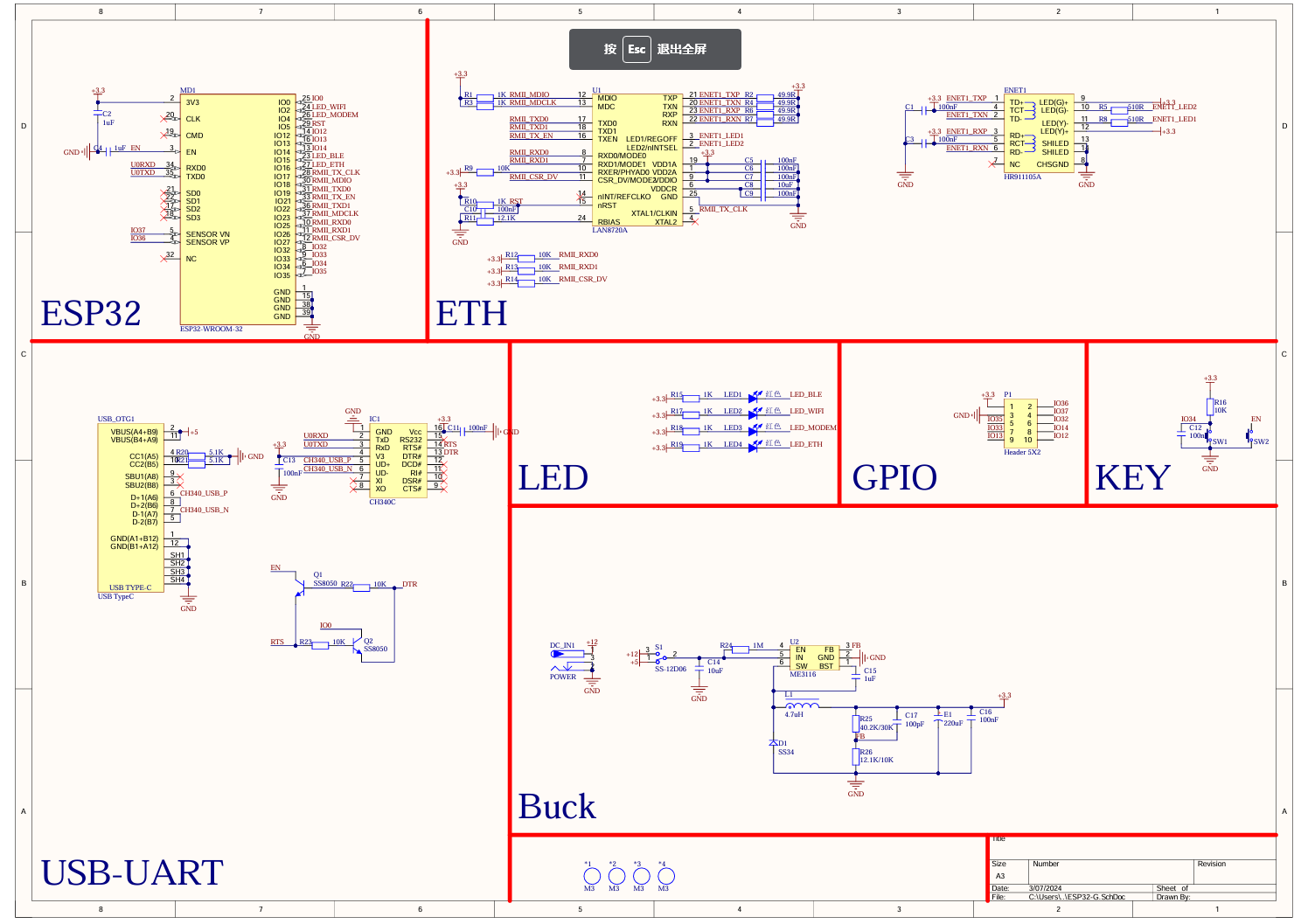The height and width of the screenshot is (924, 1301).
Task: Click mounting hole *2 M3
Action: point(616,876)
